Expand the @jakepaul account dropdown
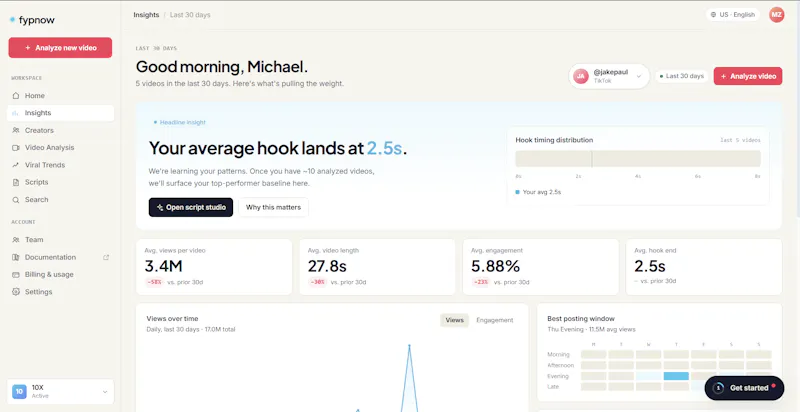This screenshot has width=800, height=412. pyautogui.click(x=638, y=76)
